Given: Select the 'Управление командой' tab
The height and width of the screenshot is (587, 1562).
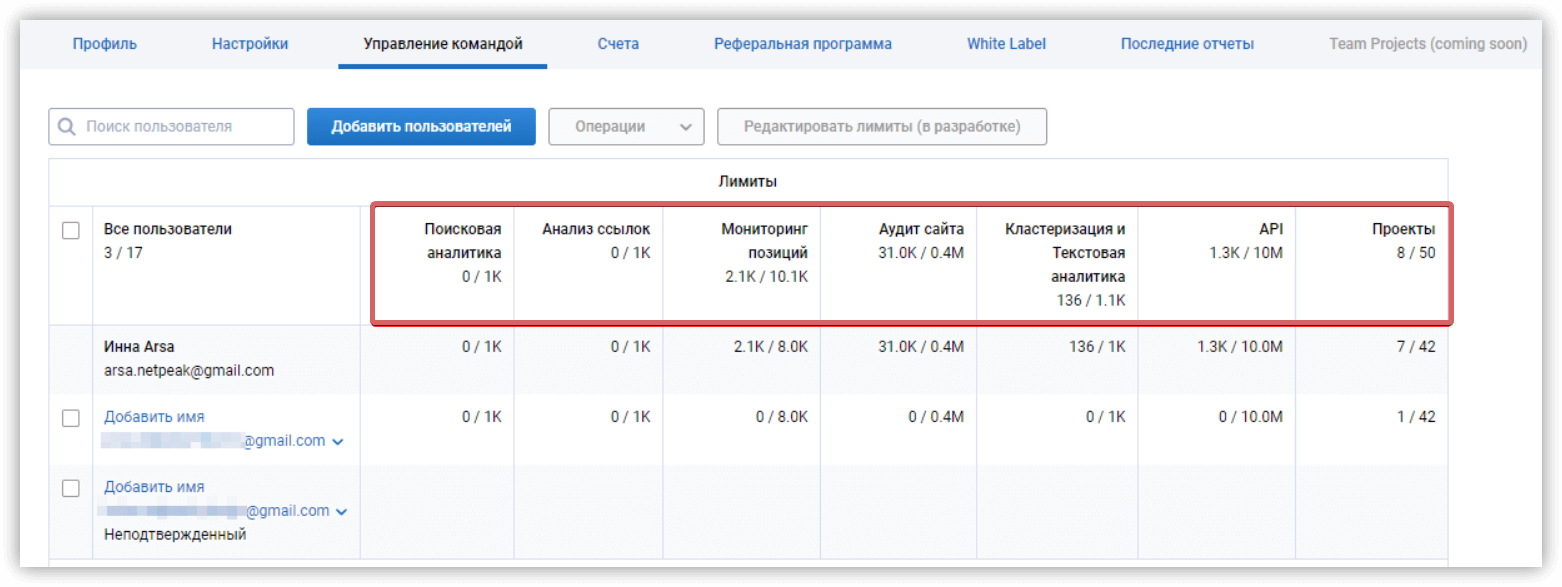Looking at the screenshot, I should click(x=443, y=44).
